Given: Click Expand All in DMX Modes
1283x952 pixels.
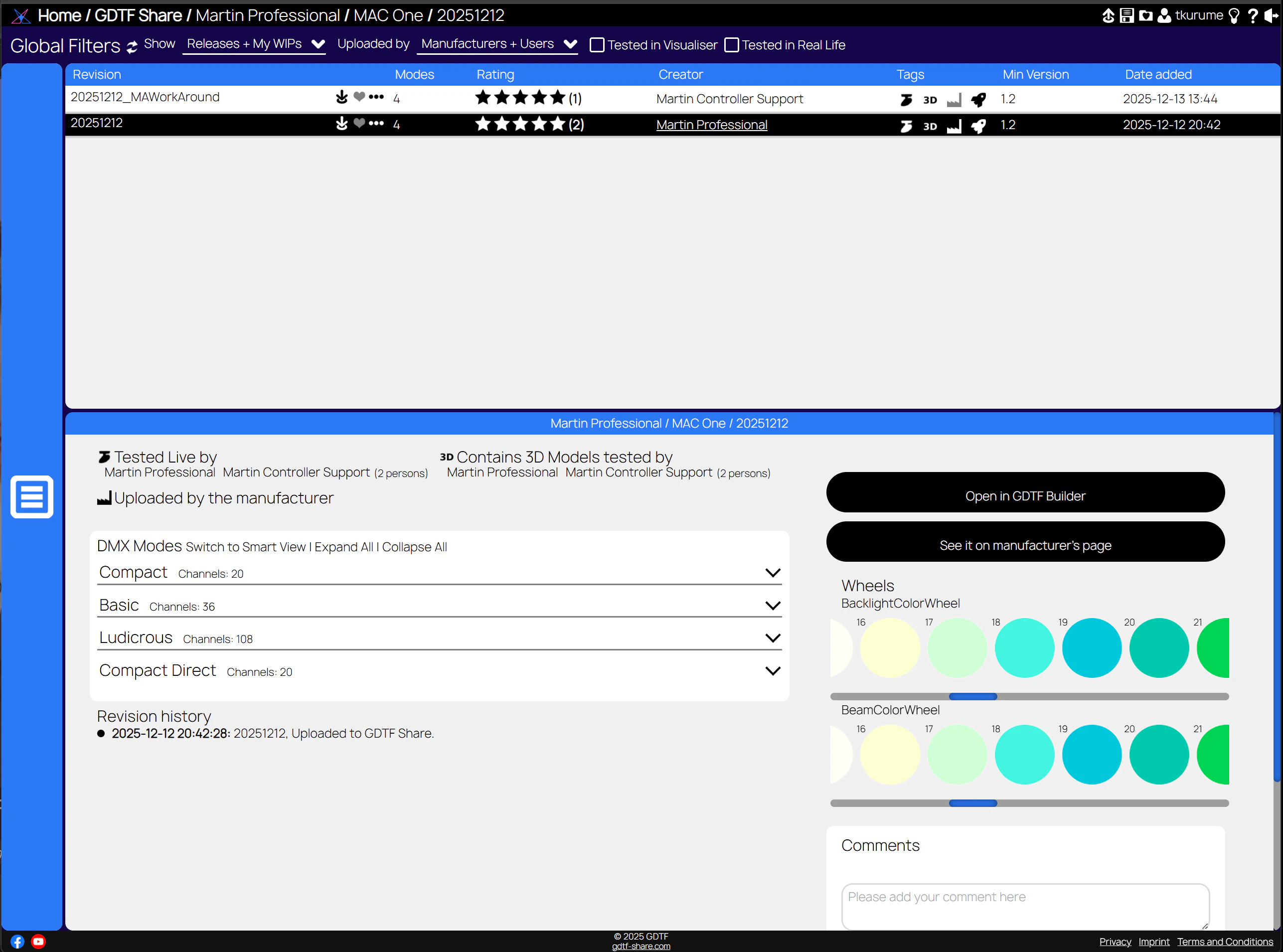Looking at the screenshot, I should [343, 547].
